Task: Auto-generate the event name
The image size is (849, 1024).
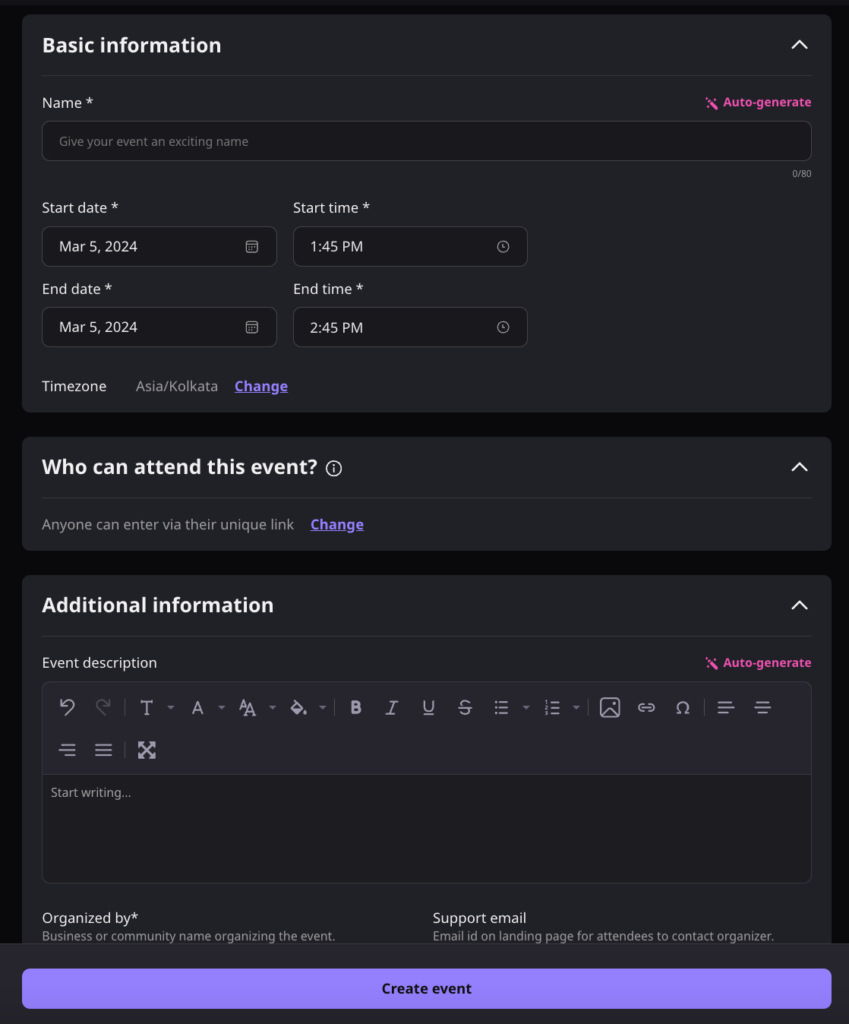Action: (x=758, y=102)
